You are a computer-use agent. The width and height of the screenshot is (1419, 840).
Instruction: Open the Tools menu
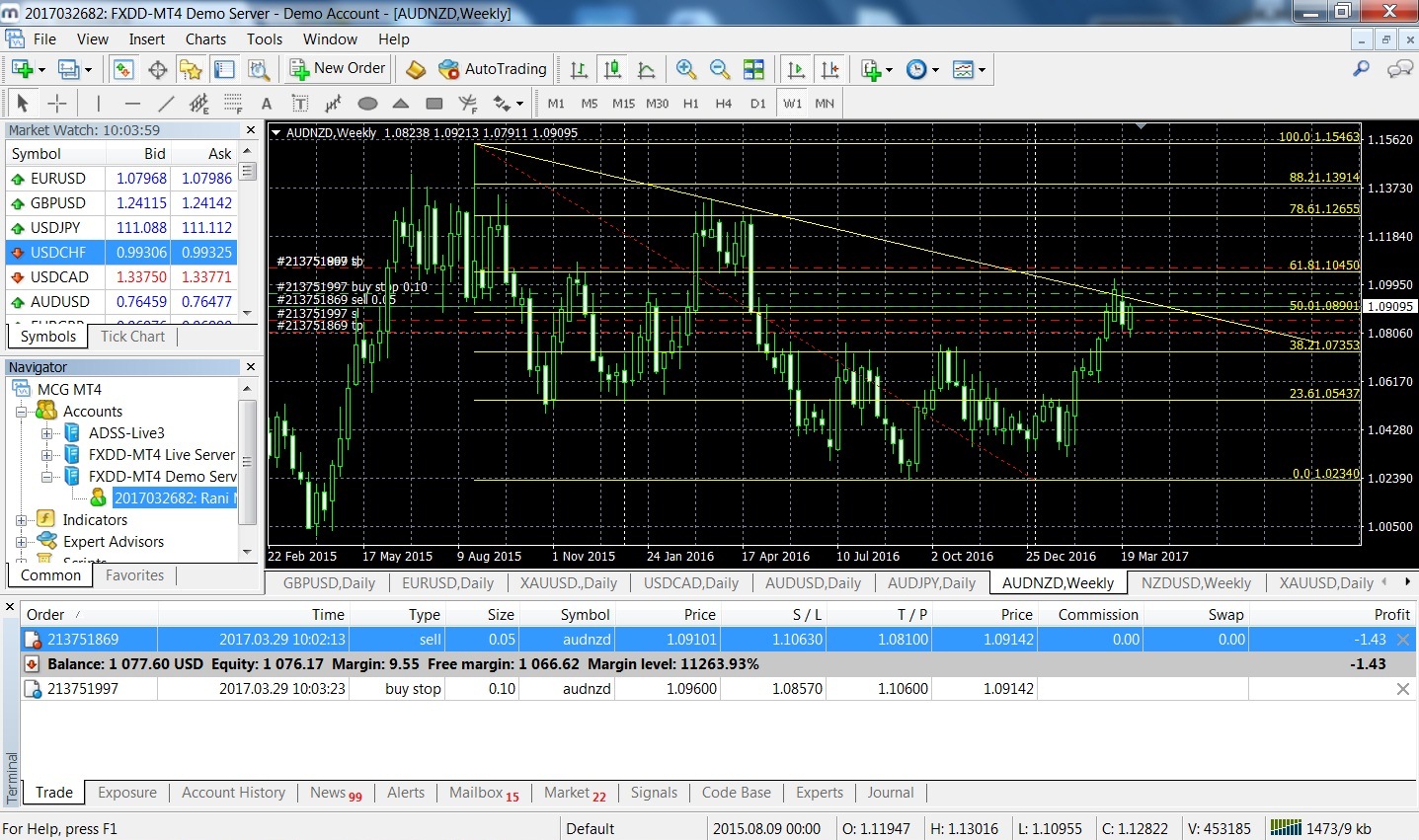[x=264, y=39]
